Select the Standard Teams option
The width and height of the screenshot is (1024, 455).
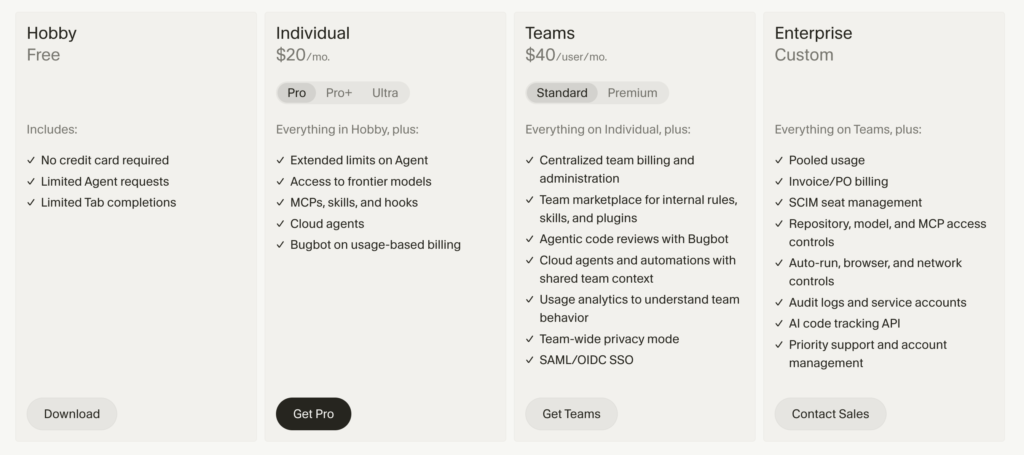click(562, 93)
